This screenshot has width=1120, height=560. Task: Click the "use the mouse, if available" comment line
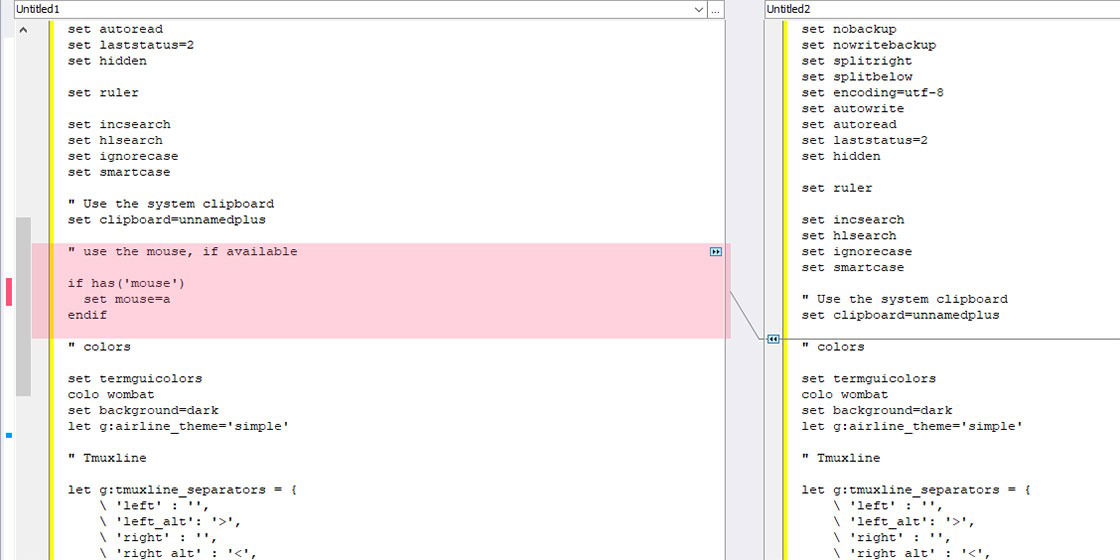click(183, 251)
